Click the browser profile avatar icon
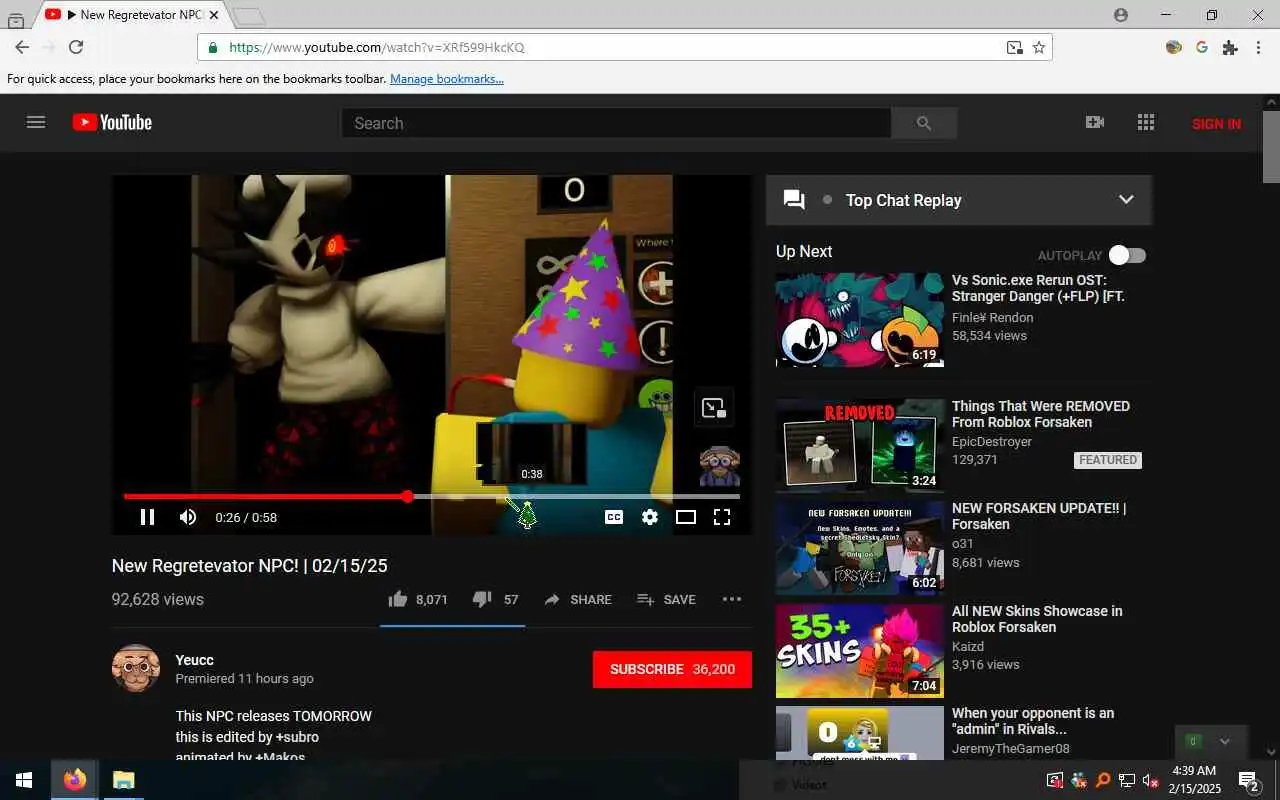 click(1120, 15)
